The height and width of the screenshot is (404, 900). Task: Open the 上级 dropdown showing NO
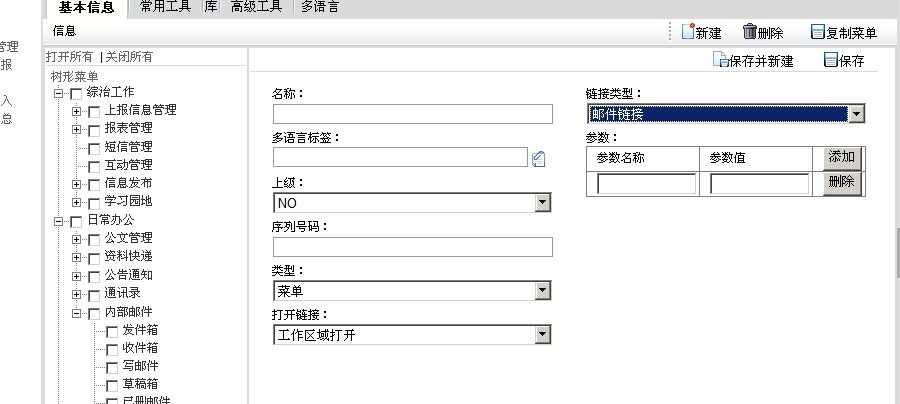[542, 202]
